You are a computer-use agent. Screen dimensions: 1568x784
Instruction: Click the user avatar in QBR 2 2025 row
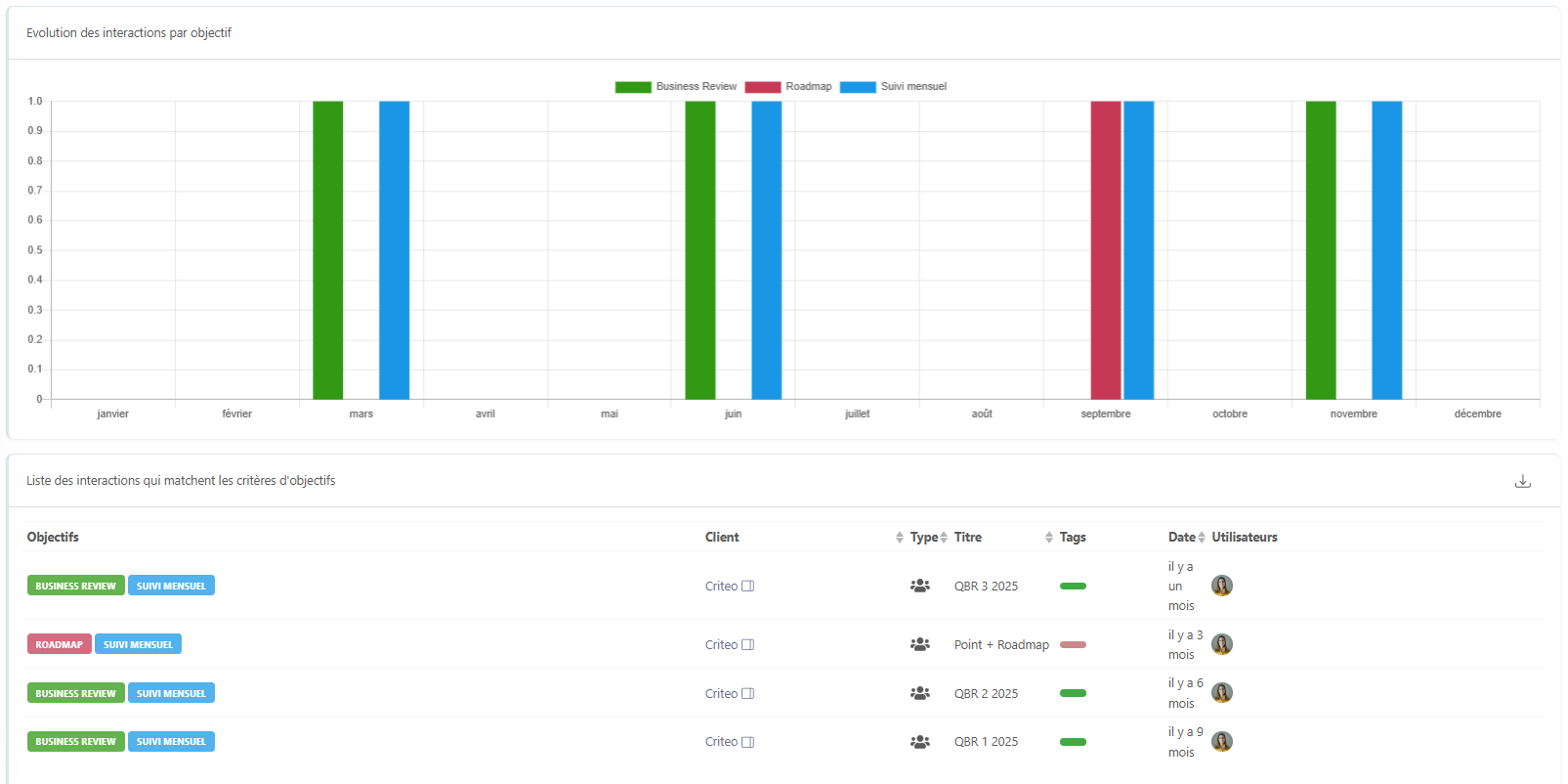point(1221,693)
